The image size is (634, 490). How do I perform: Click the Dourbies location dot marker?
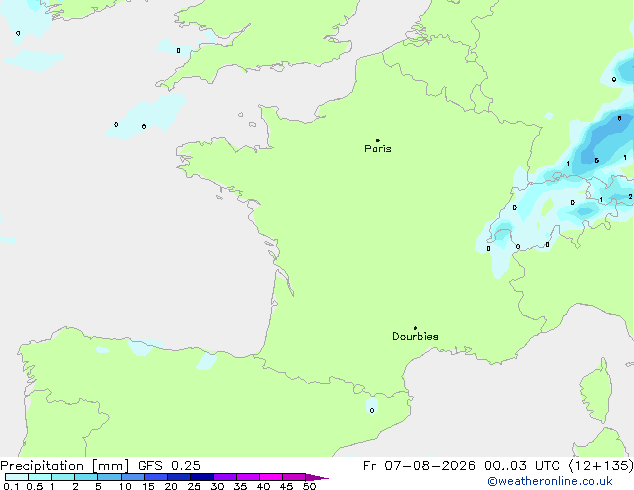pos(415,328)
